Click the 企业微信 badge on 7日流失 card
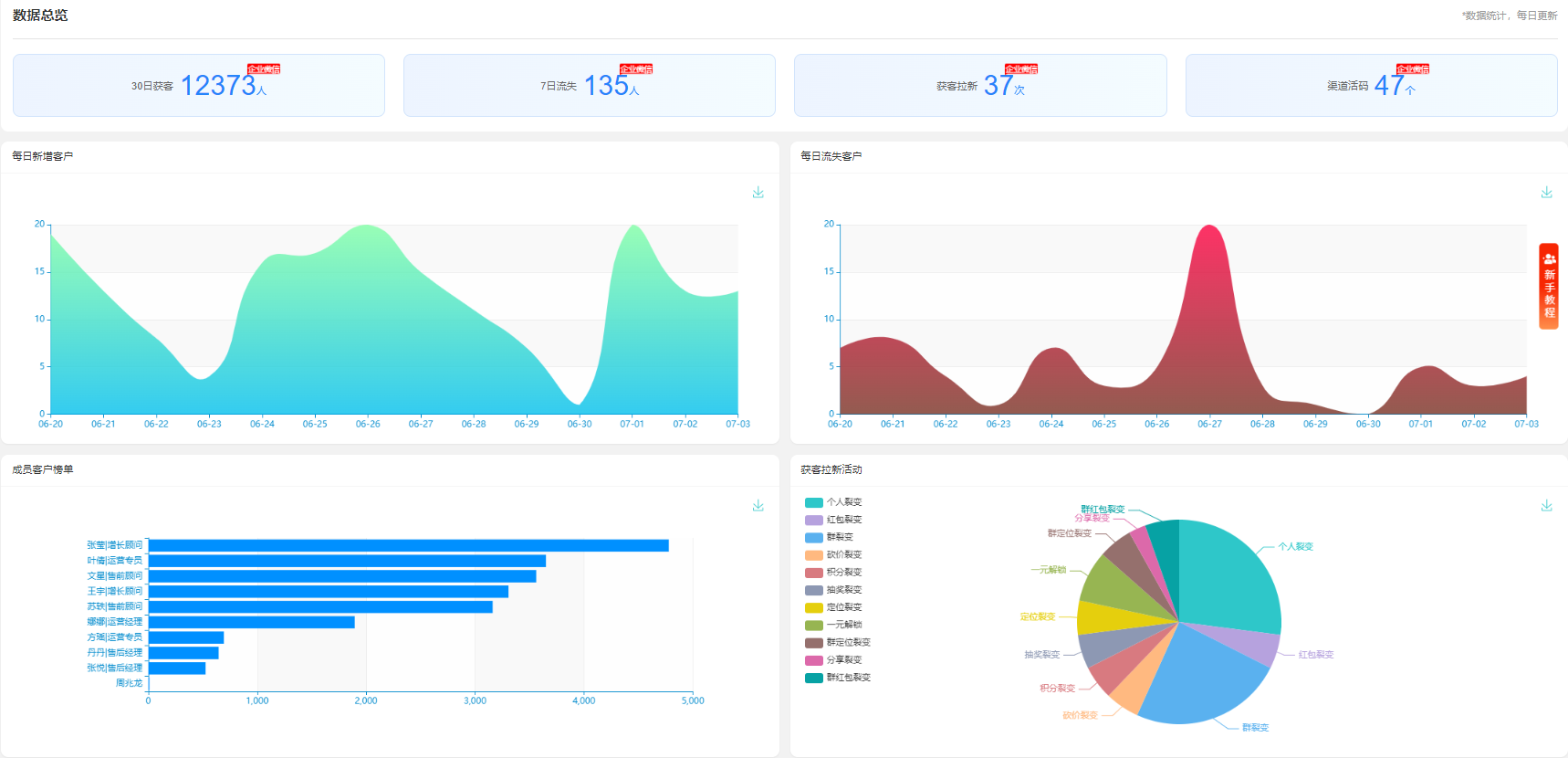The height and width of the screenshot is (758, 1568). coord(636,69)
